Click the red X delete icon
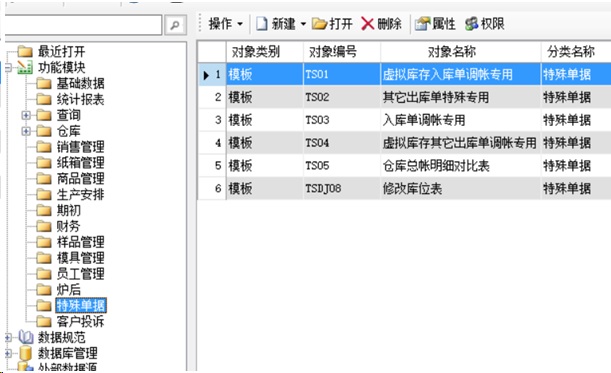This screenshot has height=373, width=611. click(x=367, y=24)
